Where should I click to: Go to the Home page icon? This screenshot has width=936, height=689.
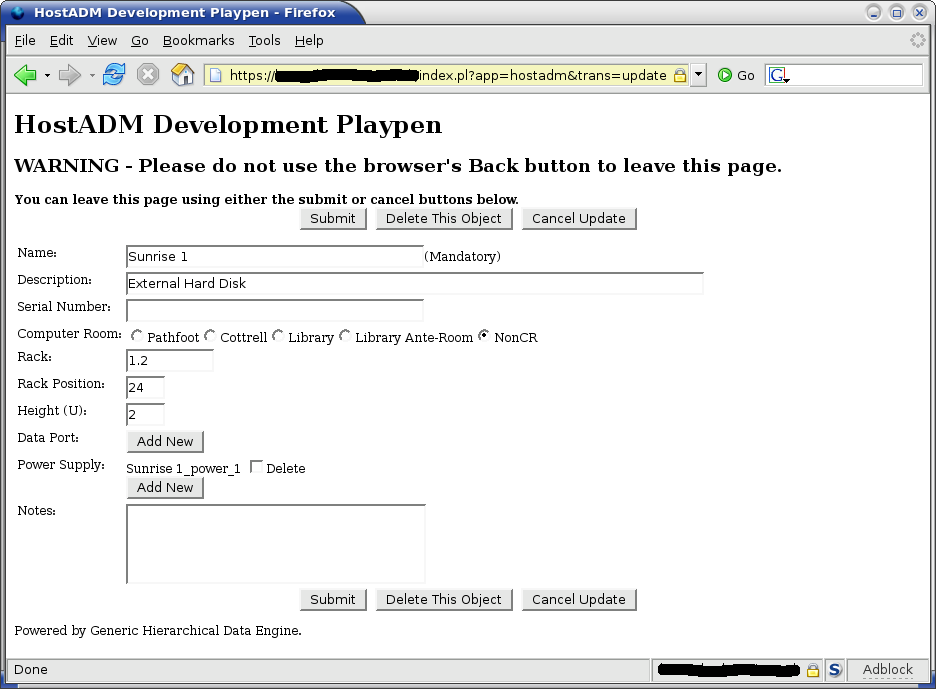click(182, 75)
